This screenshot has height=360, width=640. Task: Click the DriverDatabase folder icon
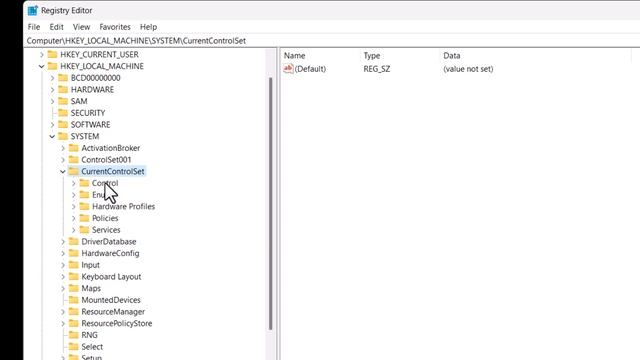73,241
